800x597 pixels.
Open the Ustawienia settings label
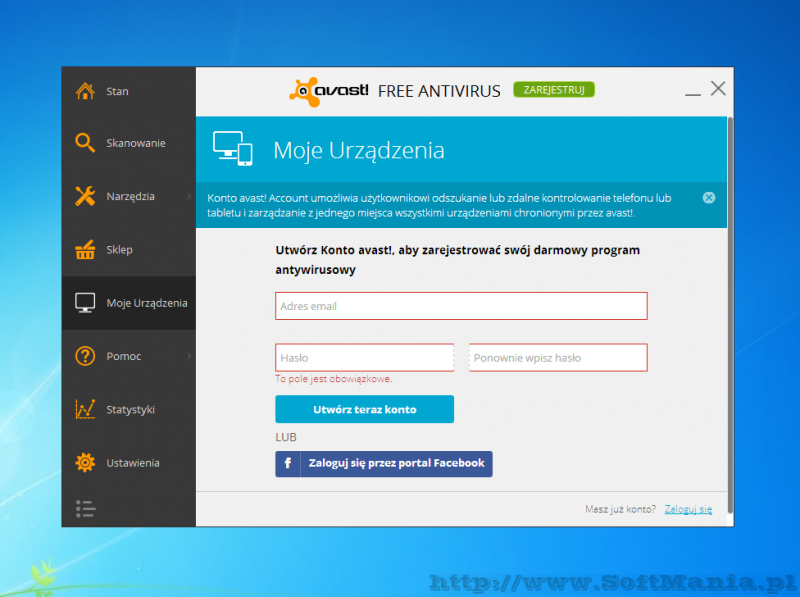[133, 463]
